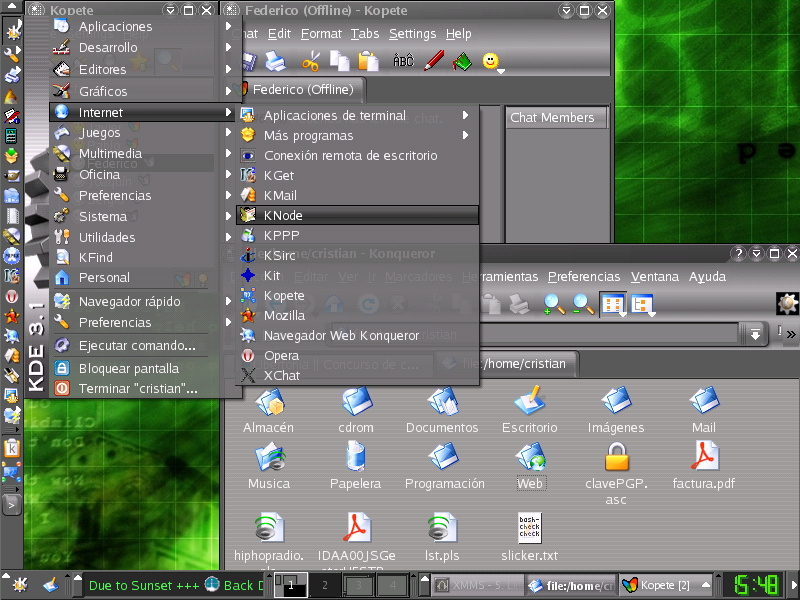
Task: Open Ayuda menu in Konqueror
Action: click(707, 277)
